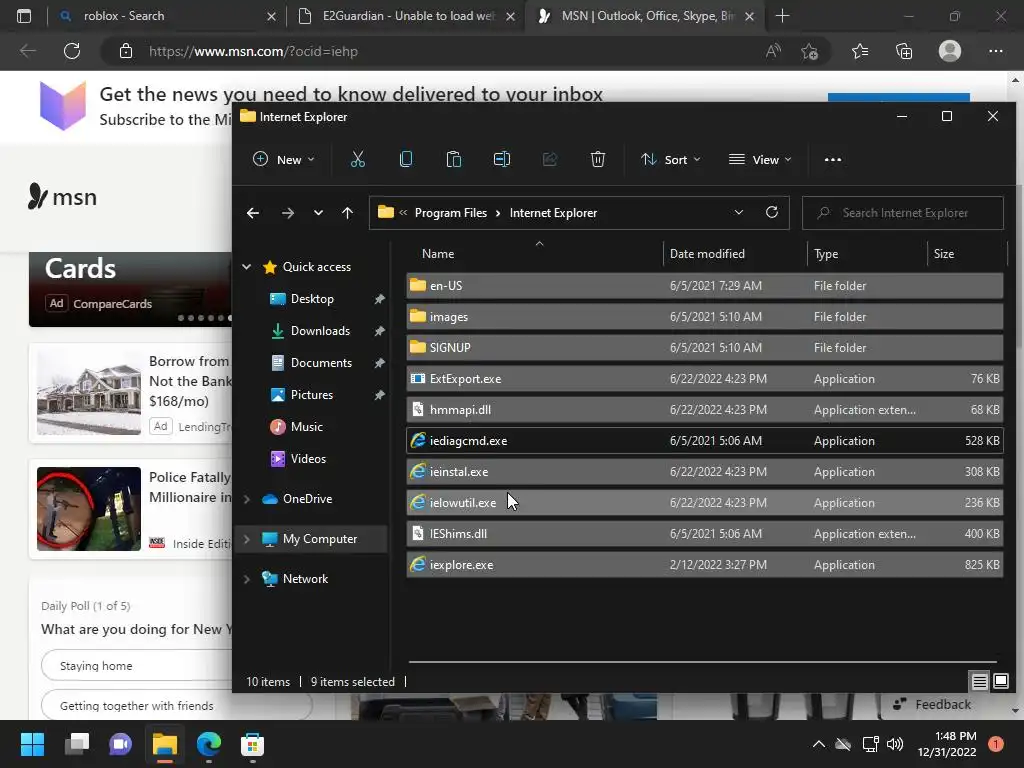Screen dimensions: 1024x768
Task: Select the iexplore.exe file
Action: 704,565
